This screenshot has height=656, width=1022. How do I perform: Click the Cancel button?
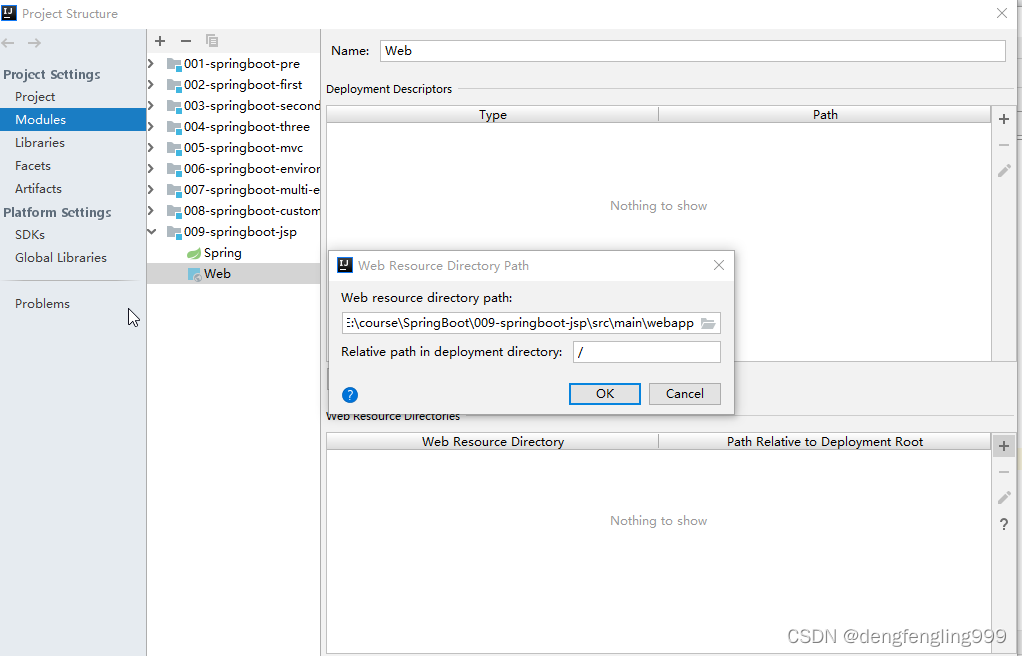click(x=684, y=394)
